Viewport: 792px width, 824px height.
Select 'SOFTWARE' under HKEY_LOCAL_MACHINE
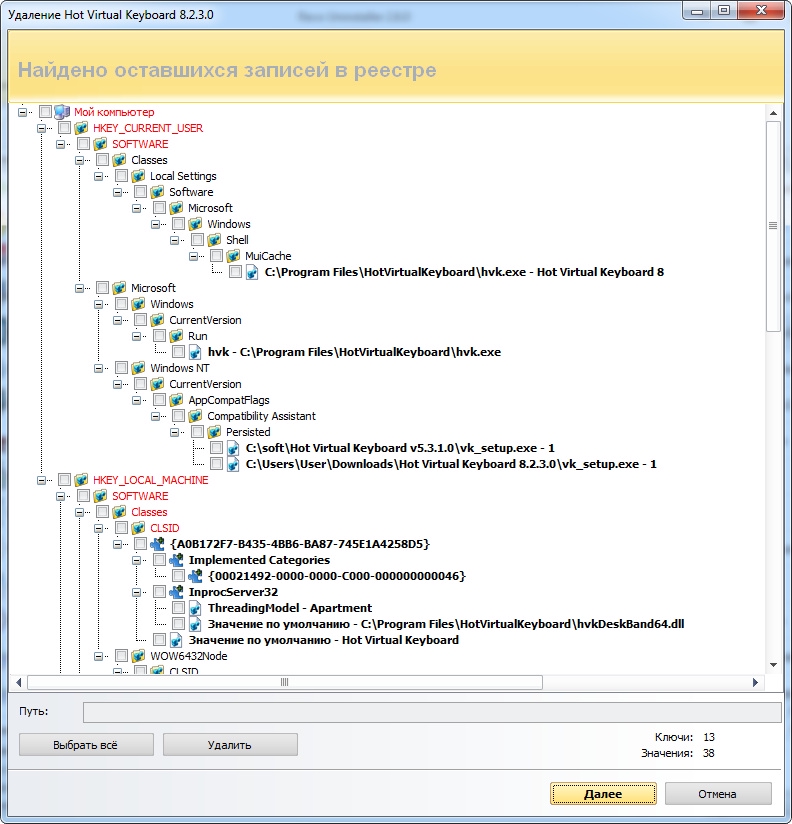140,496
